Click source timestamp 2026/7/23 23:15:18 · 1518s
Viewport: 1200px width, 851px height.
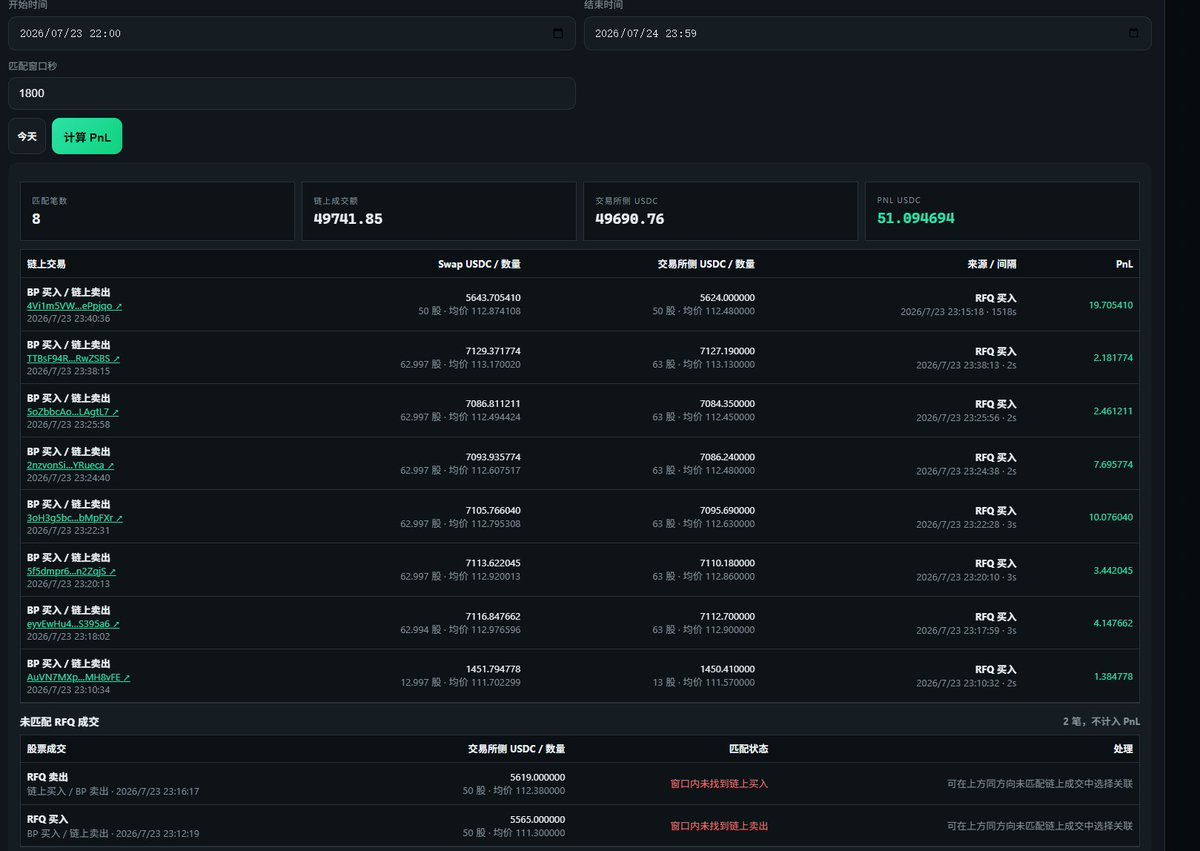click(x=958, y=312)
